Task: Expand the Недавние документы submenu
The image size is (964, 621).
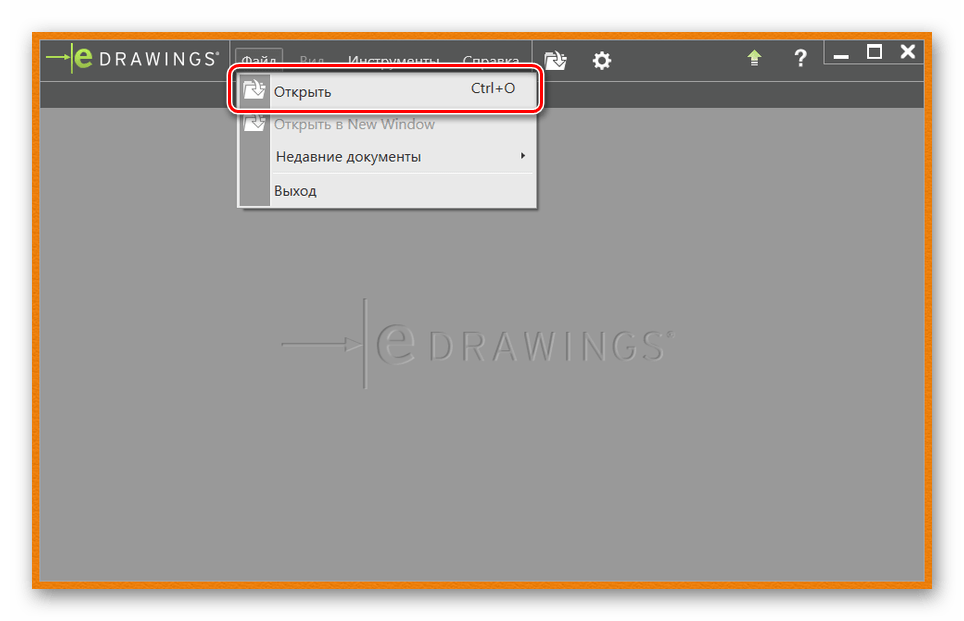Action: coord(348,156)
